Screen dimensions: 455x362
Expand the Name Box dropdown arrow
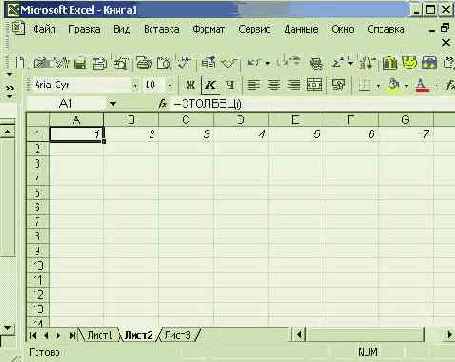tap(113, 104)
